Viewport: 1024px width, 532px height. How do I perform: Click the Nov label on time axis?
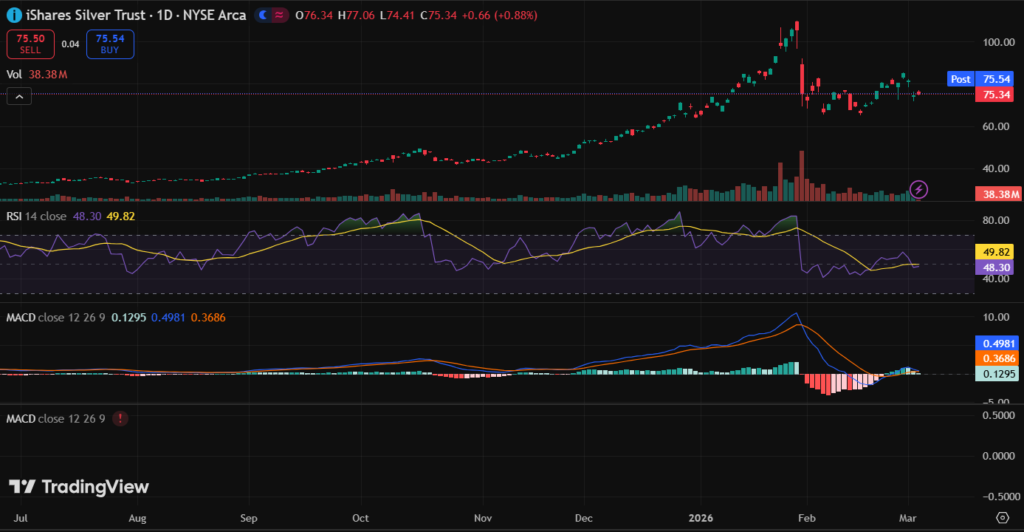coord(483,520)
